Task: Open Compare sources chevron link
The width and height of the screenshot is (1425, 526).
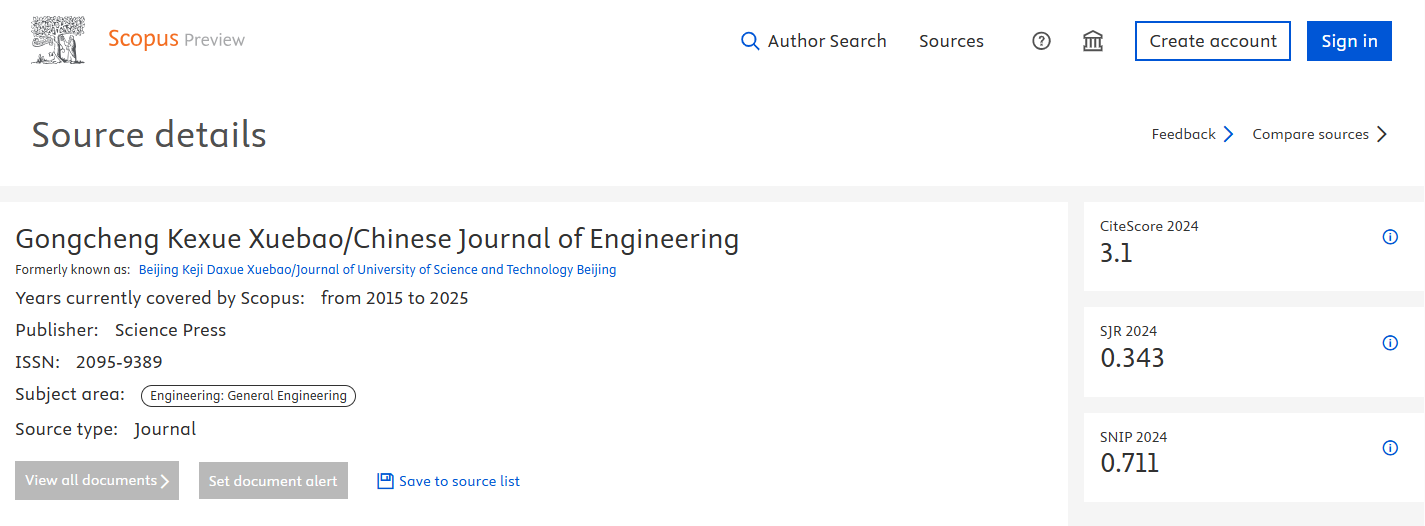Action: tap(1382, 134)
